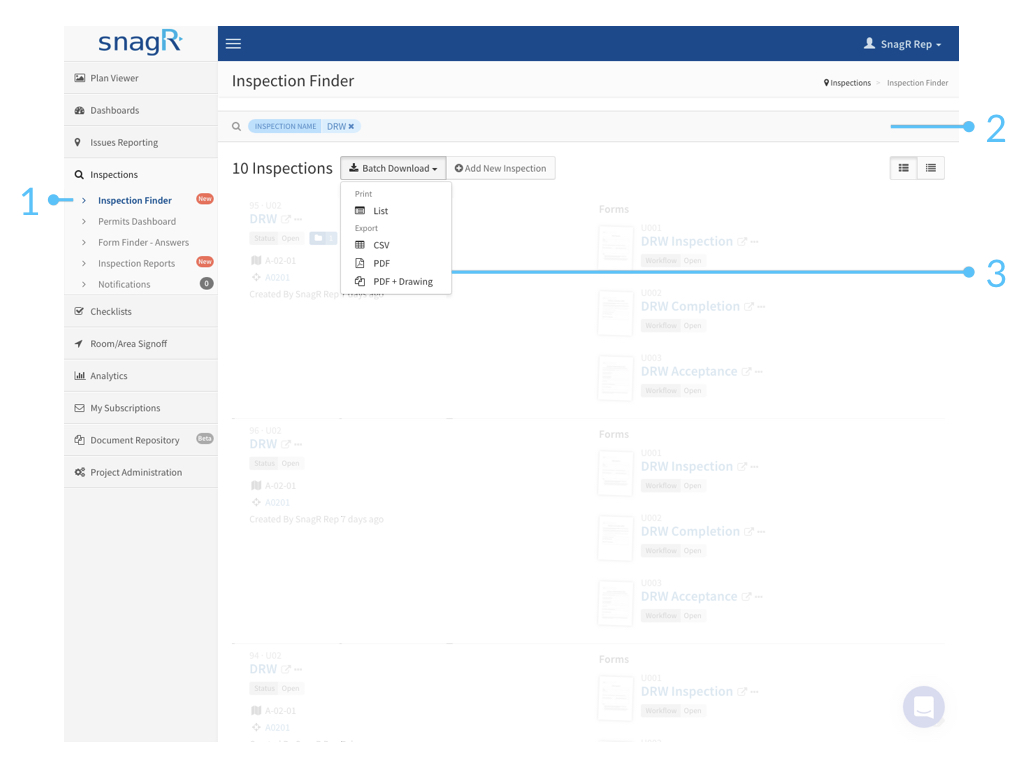1024x768 pixels.
Task: Open Document Repository
Action: [x=141, y=440]
